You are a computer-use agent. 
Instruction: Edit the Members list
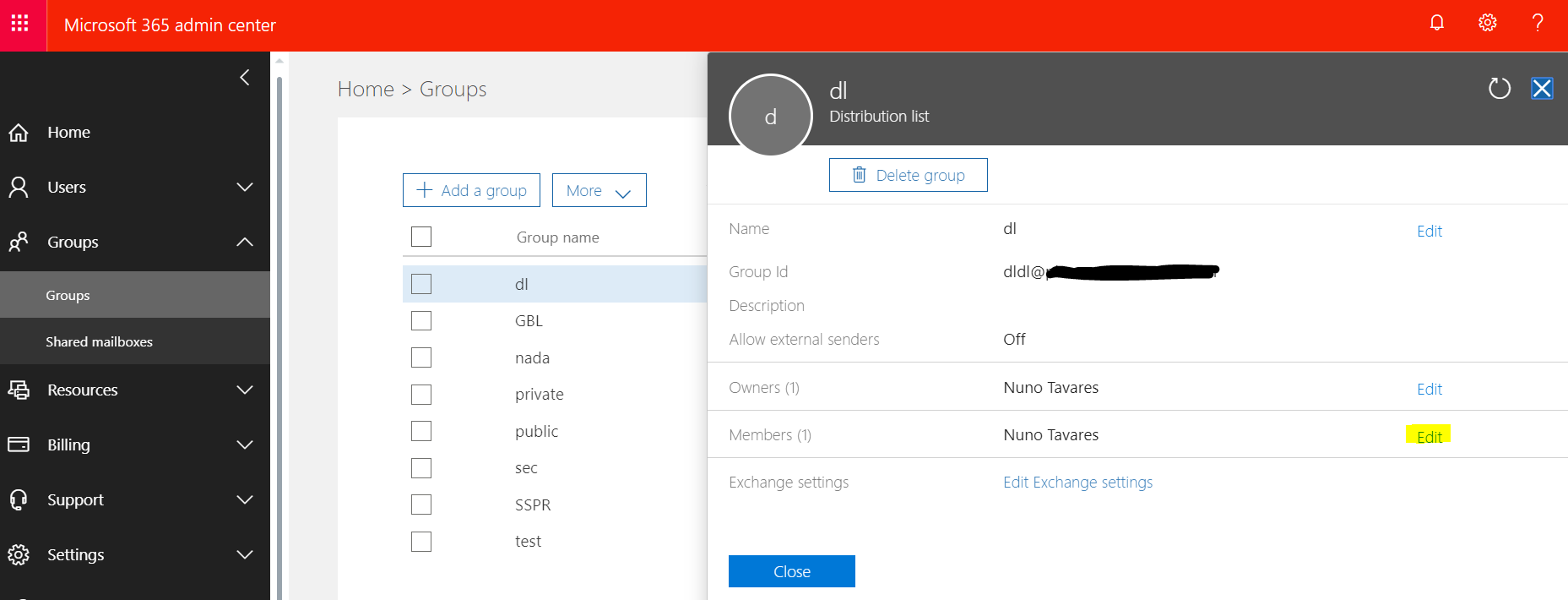[1430, 436]
